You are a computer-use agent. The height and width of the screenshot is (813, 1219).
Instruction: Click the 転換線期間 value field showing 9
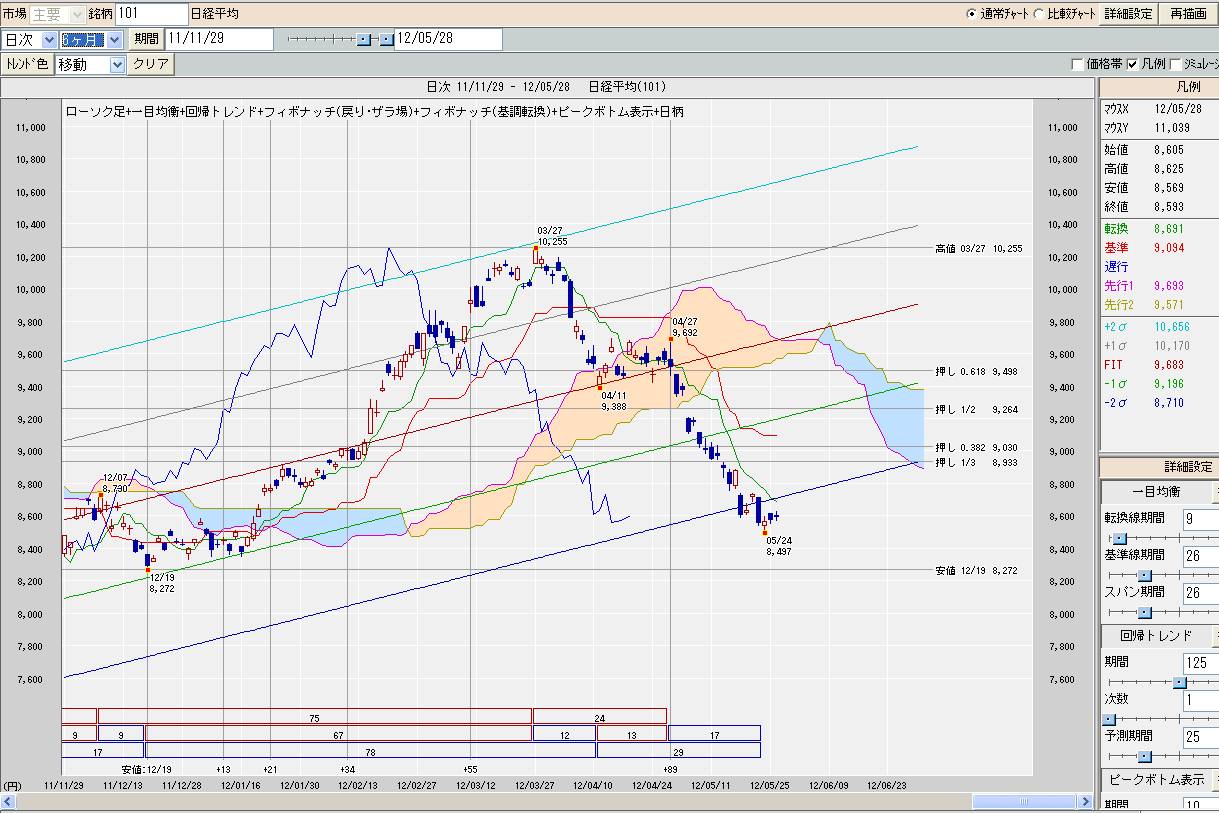tap(1200, 518)
